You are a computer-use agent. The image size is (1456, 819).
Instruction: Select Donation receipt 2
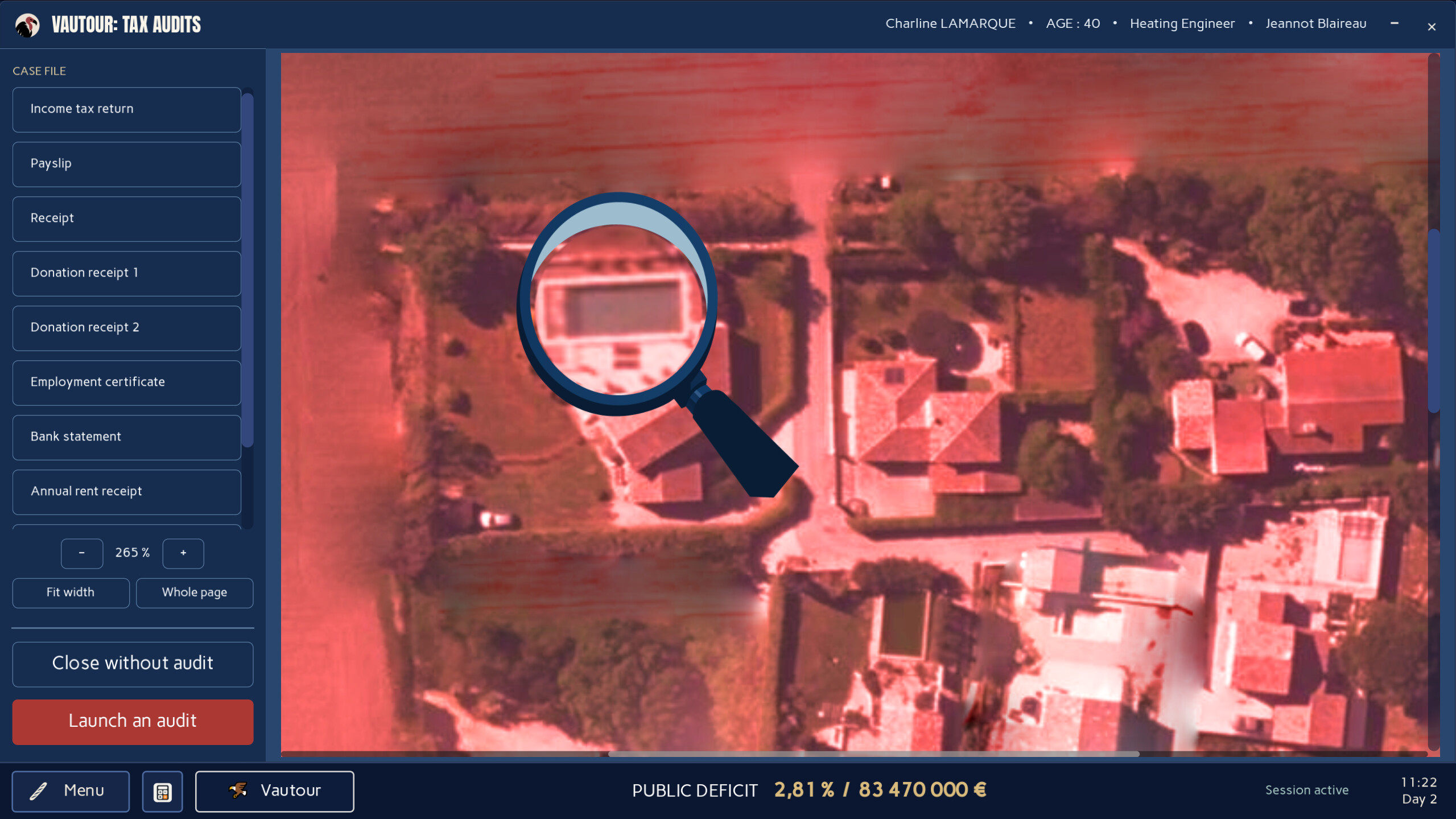click(x=127, y=327)
